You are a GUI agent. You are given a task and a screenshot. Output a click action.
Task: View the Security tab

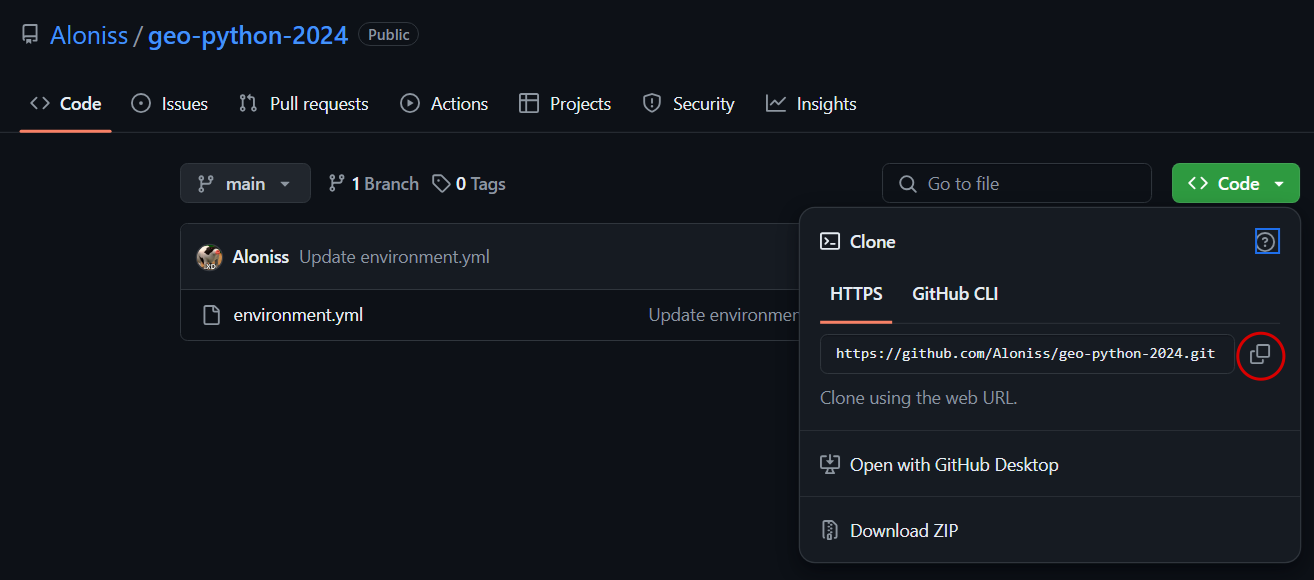pyautogui.click(x=688, y=104)
